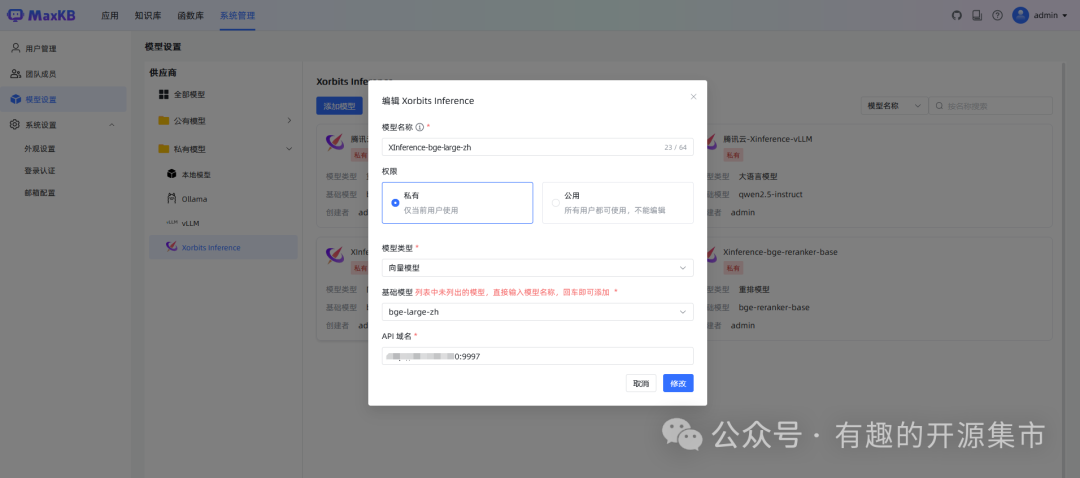Open the admin account dropdown arrow
Screen dimensions: 1080x478
click(1065, 16)
